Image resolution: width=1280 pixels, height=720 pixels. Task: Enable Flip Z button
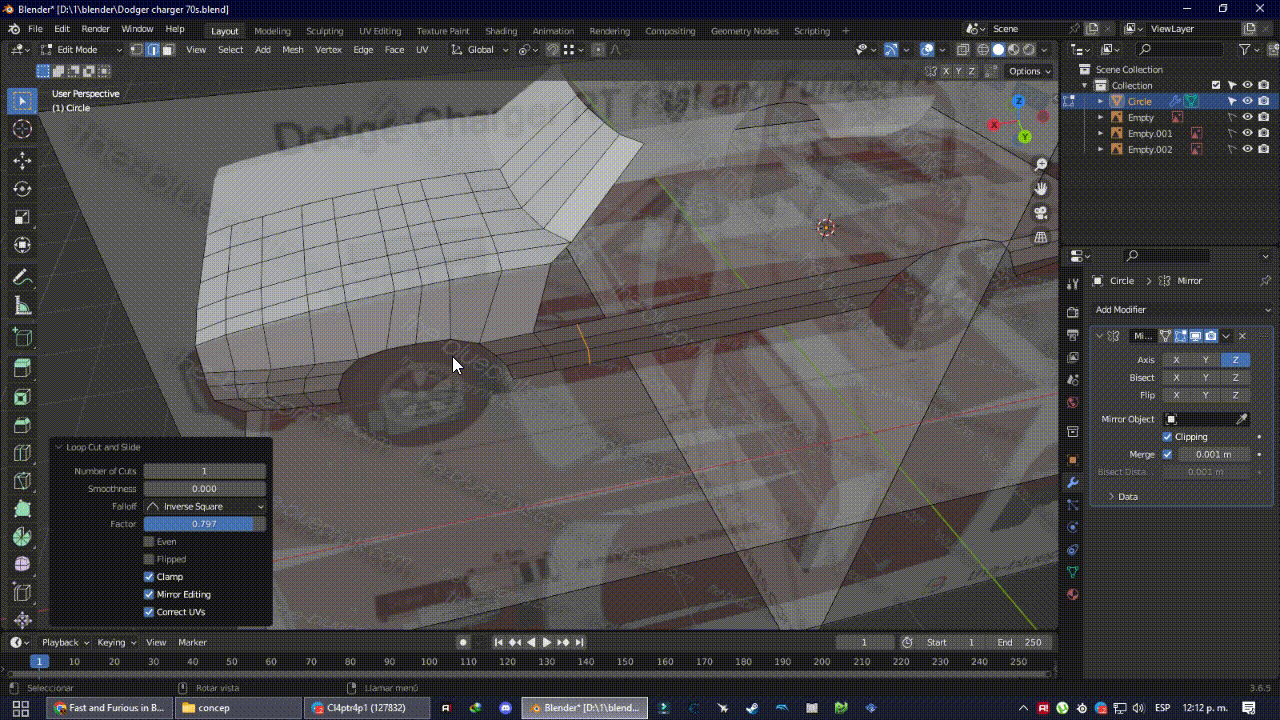1235,395
